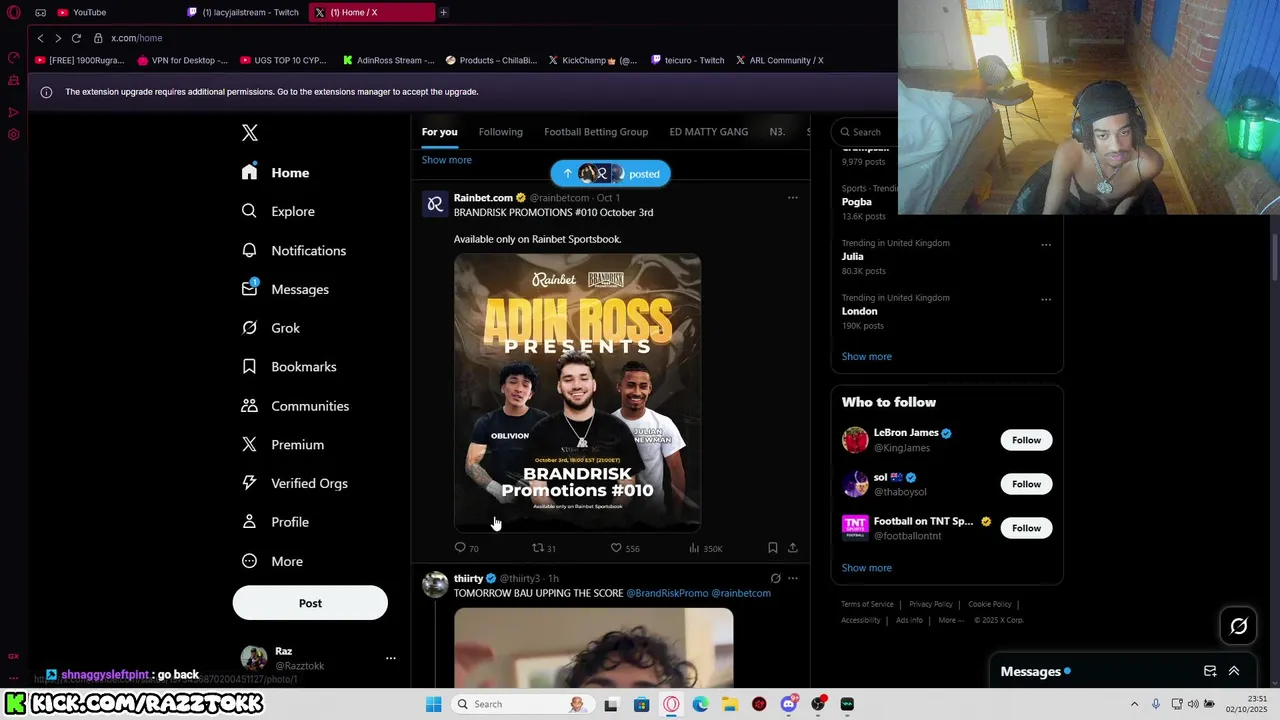Viewport: 1280px width, 720px height.
Task: Open Opera main menu logo
Action: (14, 13)
